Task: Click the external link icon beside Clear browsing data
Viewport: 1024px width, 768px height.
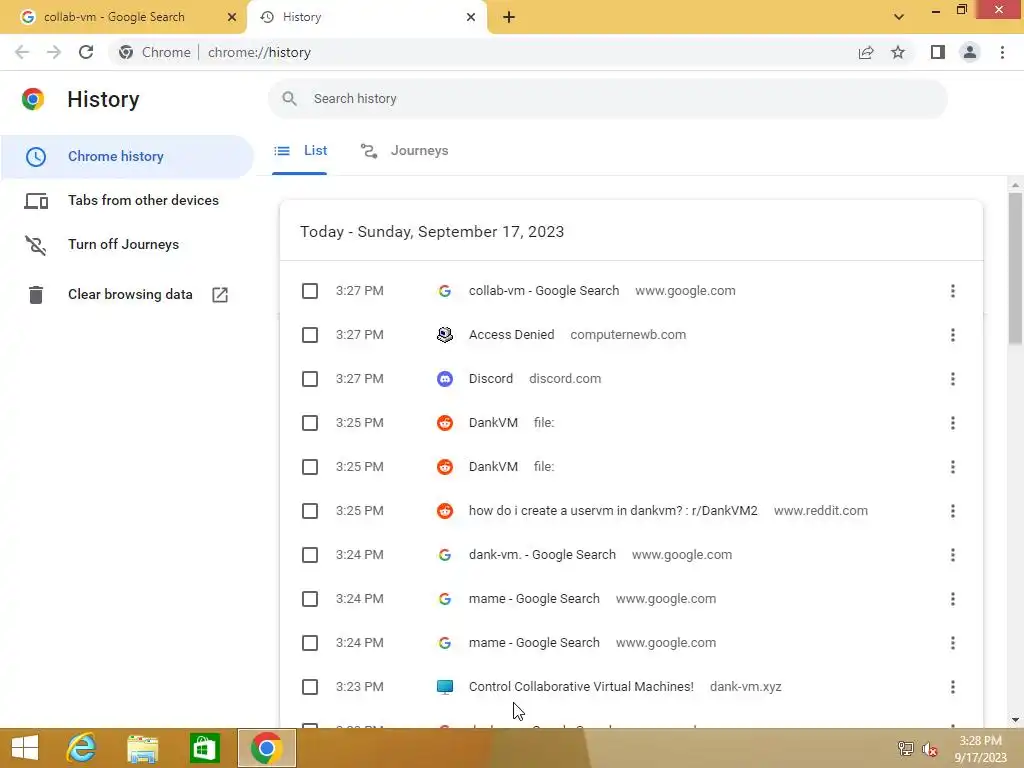Action: pyautogui.click(x=220, y=295)
